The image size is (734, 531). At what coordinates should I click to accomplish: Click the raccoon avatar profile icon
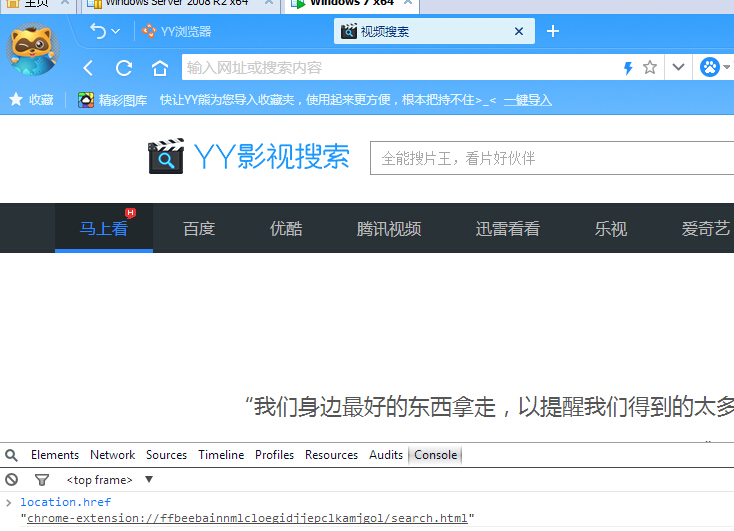pyautogui.click(x=33, y=49)
